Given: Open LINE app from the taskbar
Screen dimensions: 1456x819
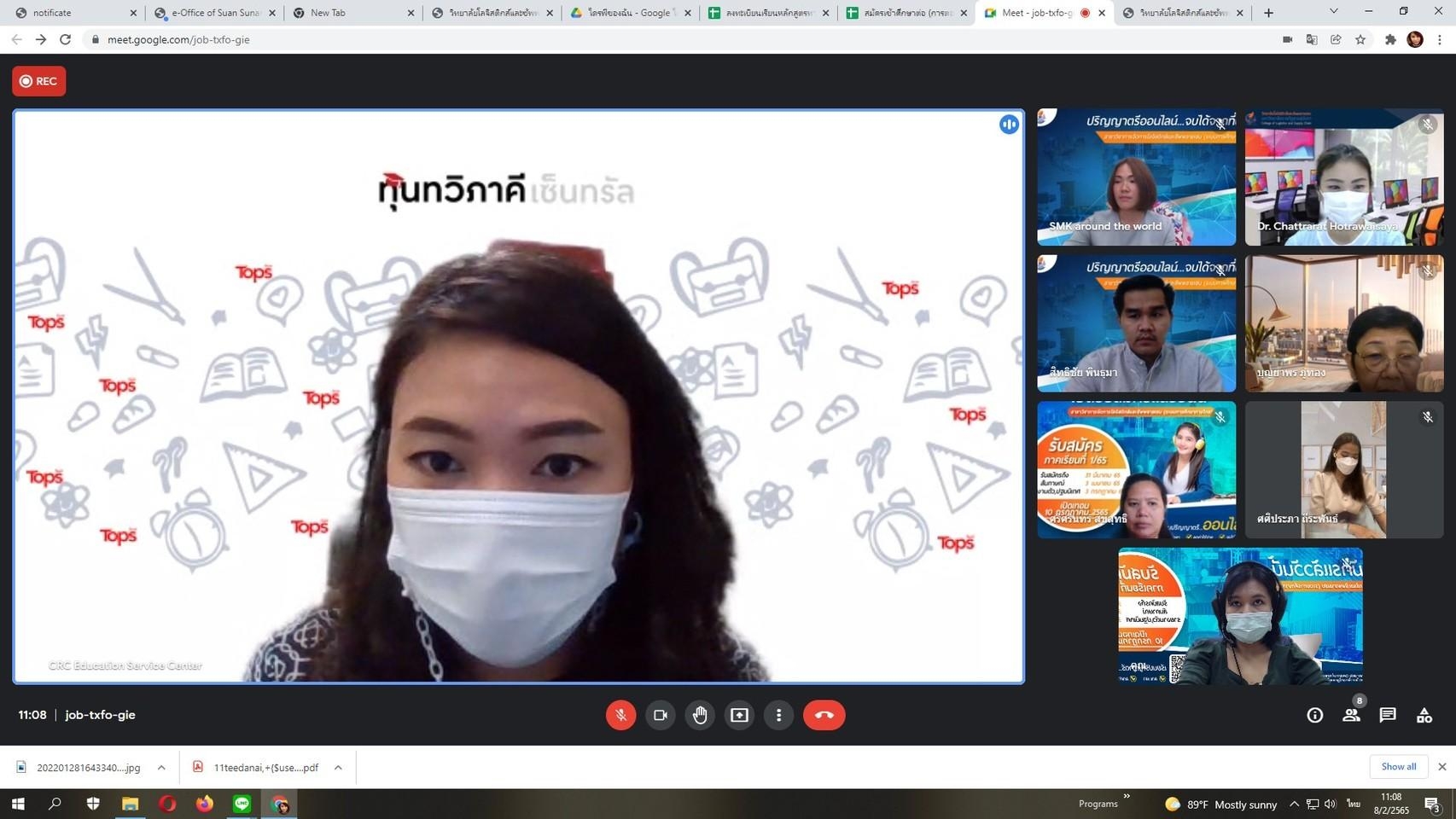Looking at the screenshot, I should coord(242,804).
